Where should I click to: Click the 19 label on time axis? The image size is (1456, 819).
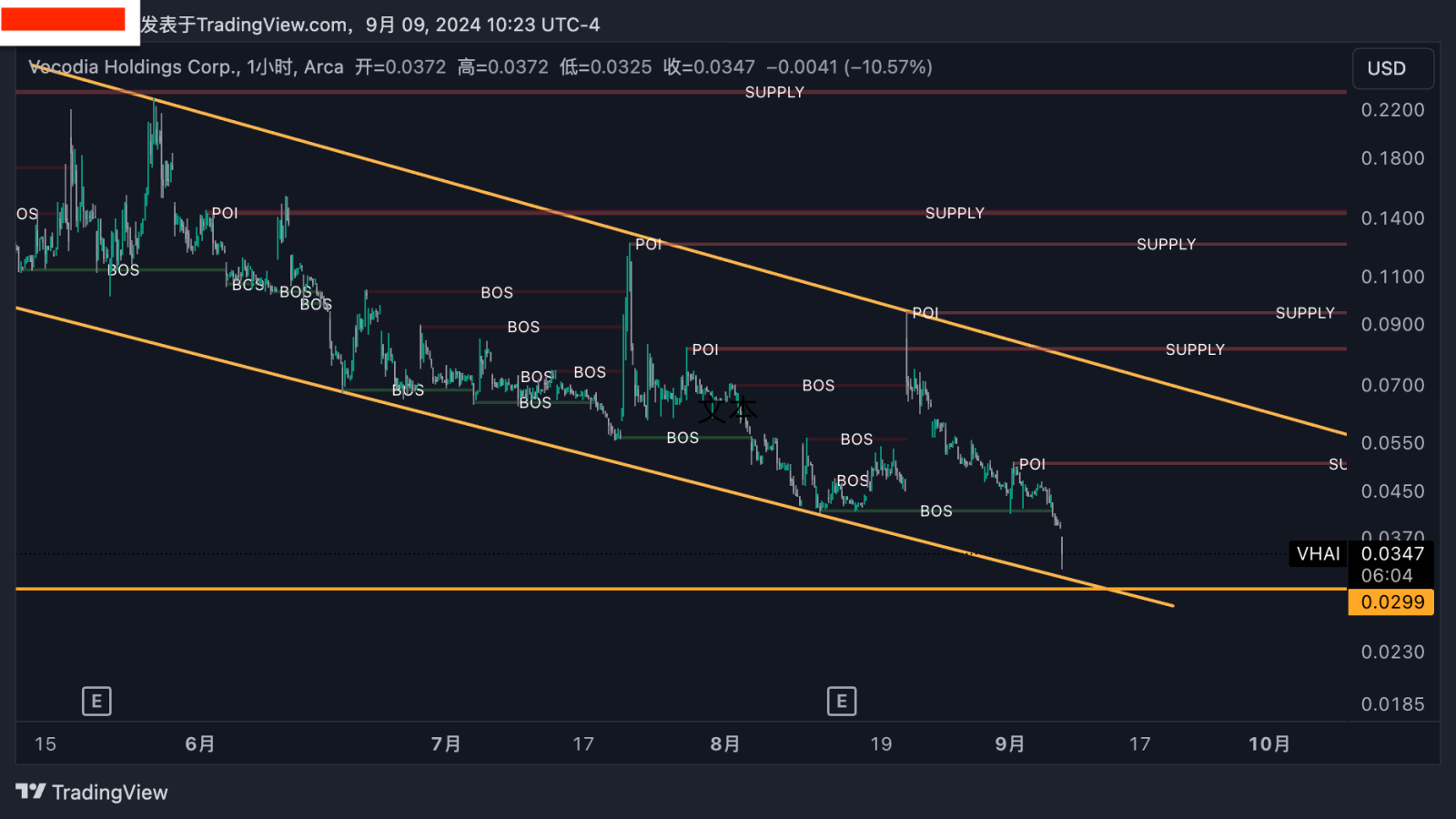(881, 744)
